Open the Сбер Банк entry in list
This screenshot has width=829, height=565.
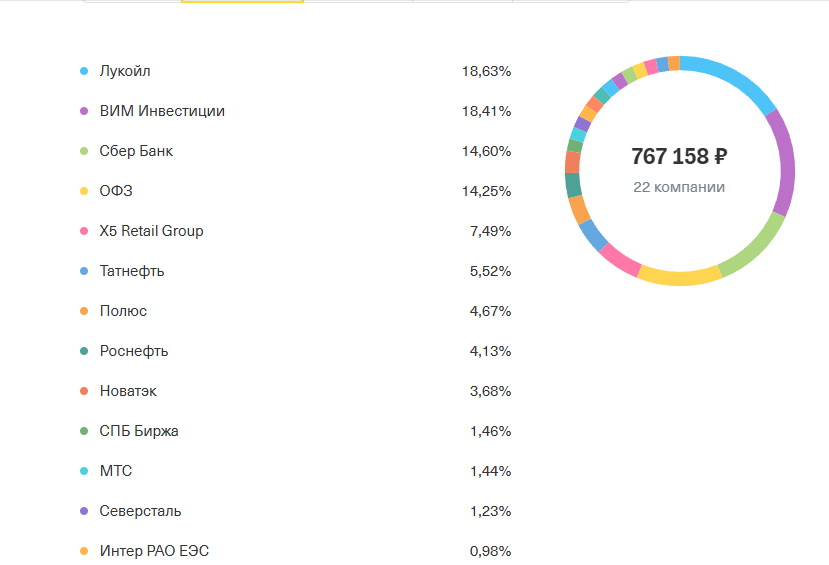pyautogui.click(x=136, y=151)
